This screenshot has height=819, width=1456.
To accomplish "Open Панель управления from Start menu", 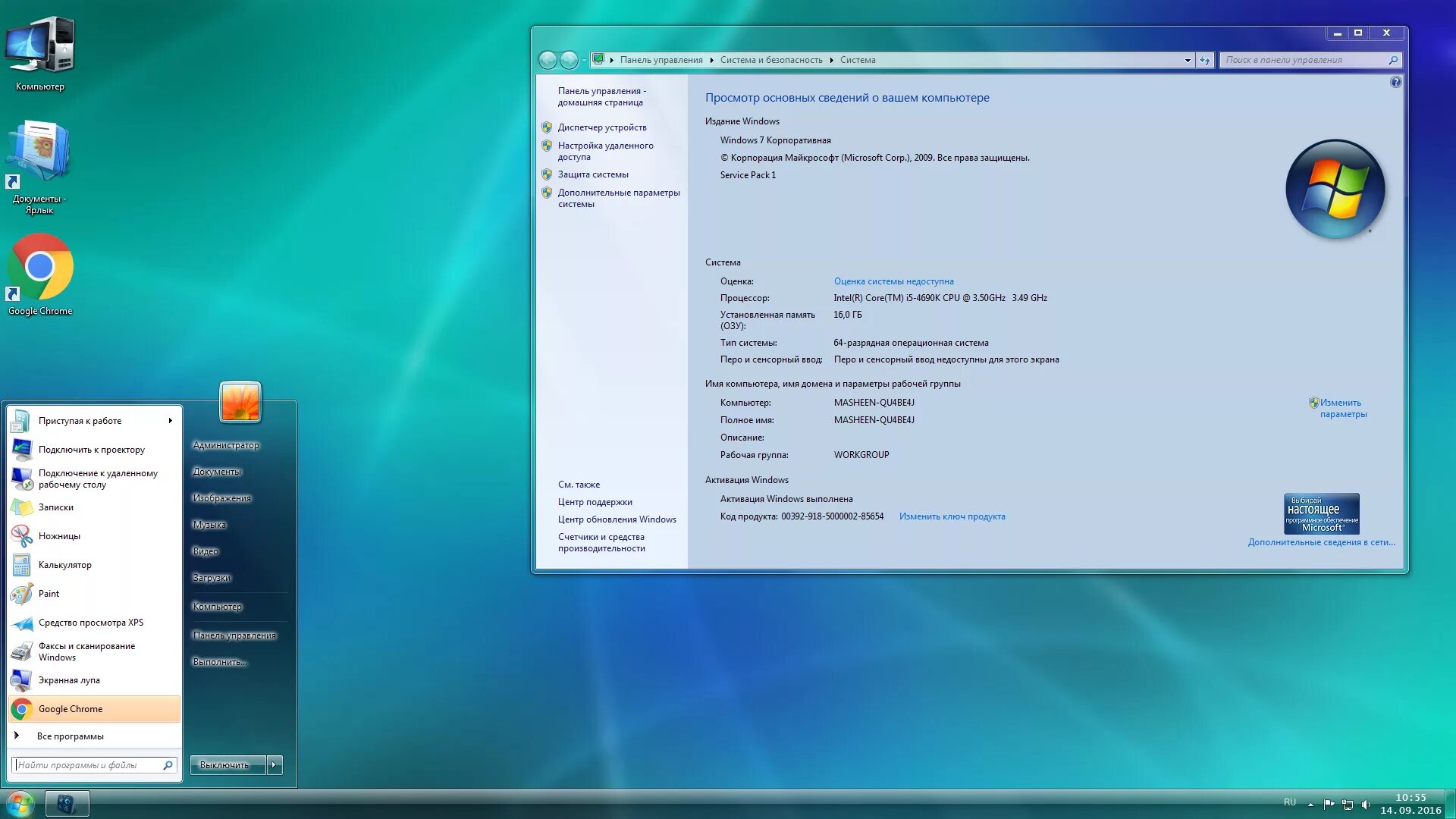I will [234, 636].
